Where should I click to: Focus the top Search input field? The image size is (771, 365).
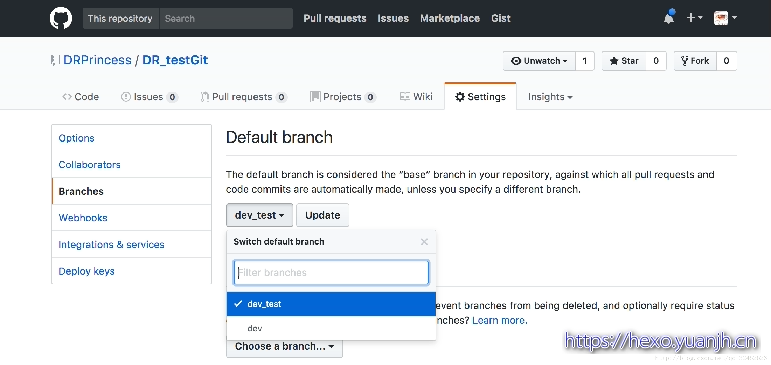pyautogui.click(x=226, y=19)
